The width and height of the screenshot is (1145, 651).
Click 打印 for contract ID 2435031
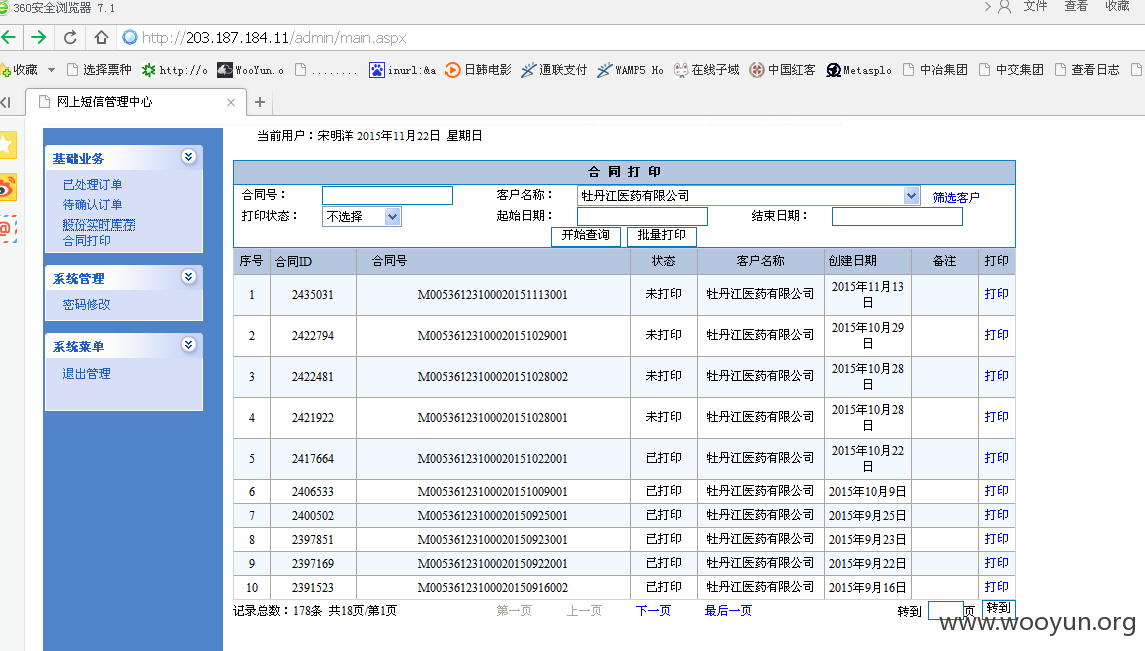pos(996,293)
